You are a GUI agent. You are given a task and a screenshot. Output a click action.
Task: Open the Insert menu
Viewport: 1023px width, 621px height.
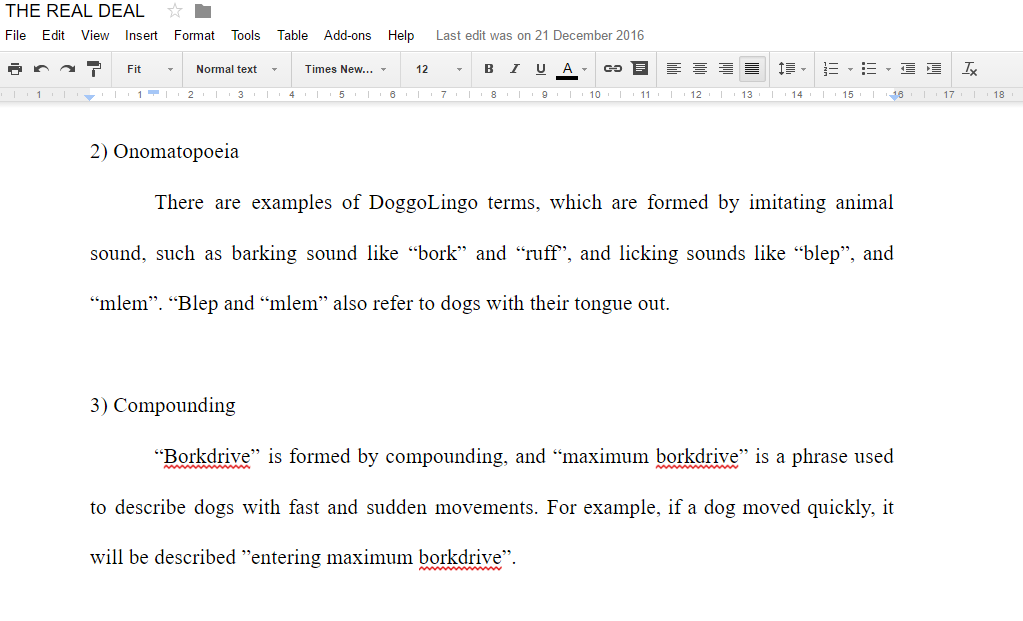pyautogui.click(x=141, y=35)
